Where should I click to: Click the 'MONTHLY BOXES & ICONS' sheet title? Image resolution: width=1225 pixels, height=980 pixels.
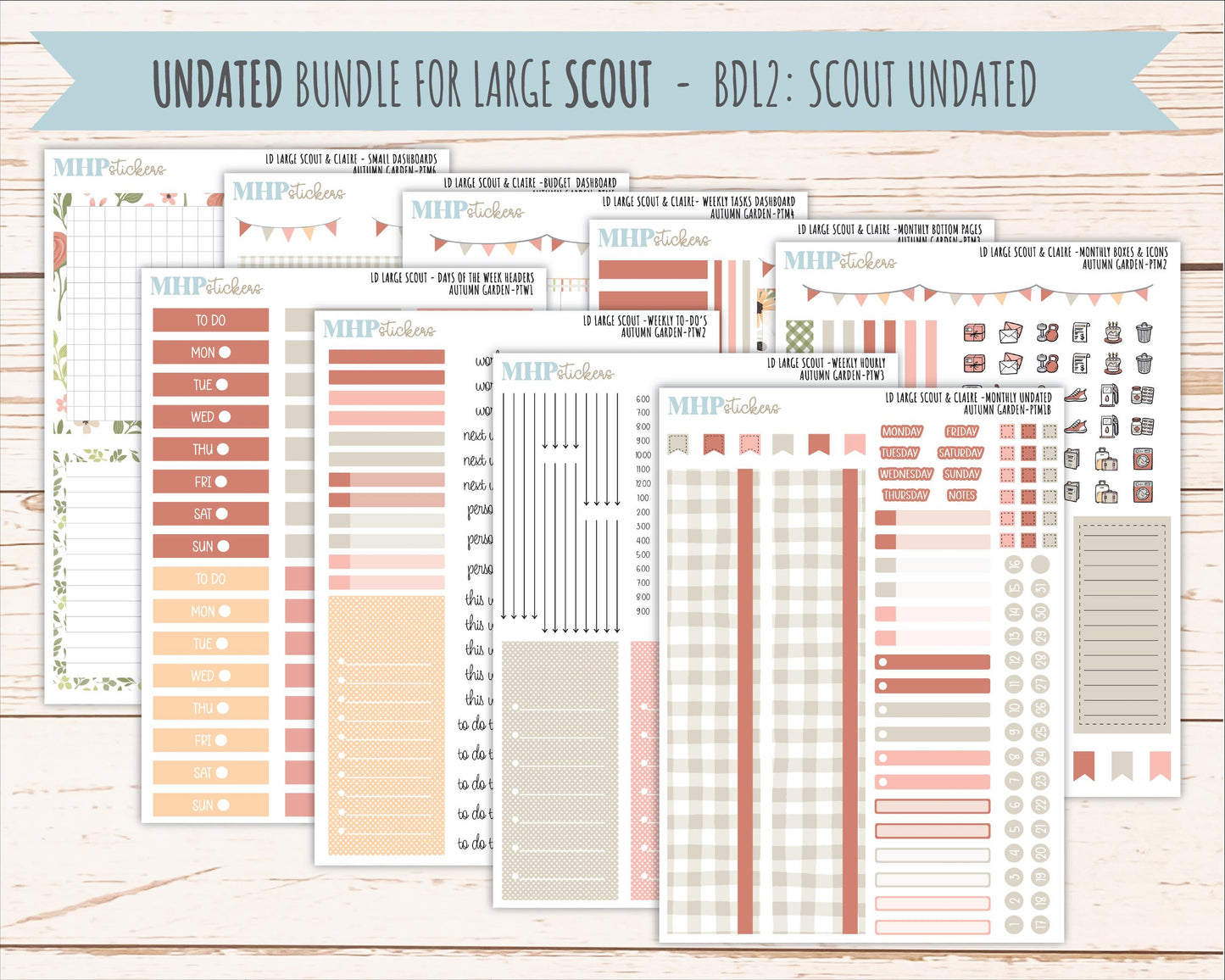pos(1122,252)
